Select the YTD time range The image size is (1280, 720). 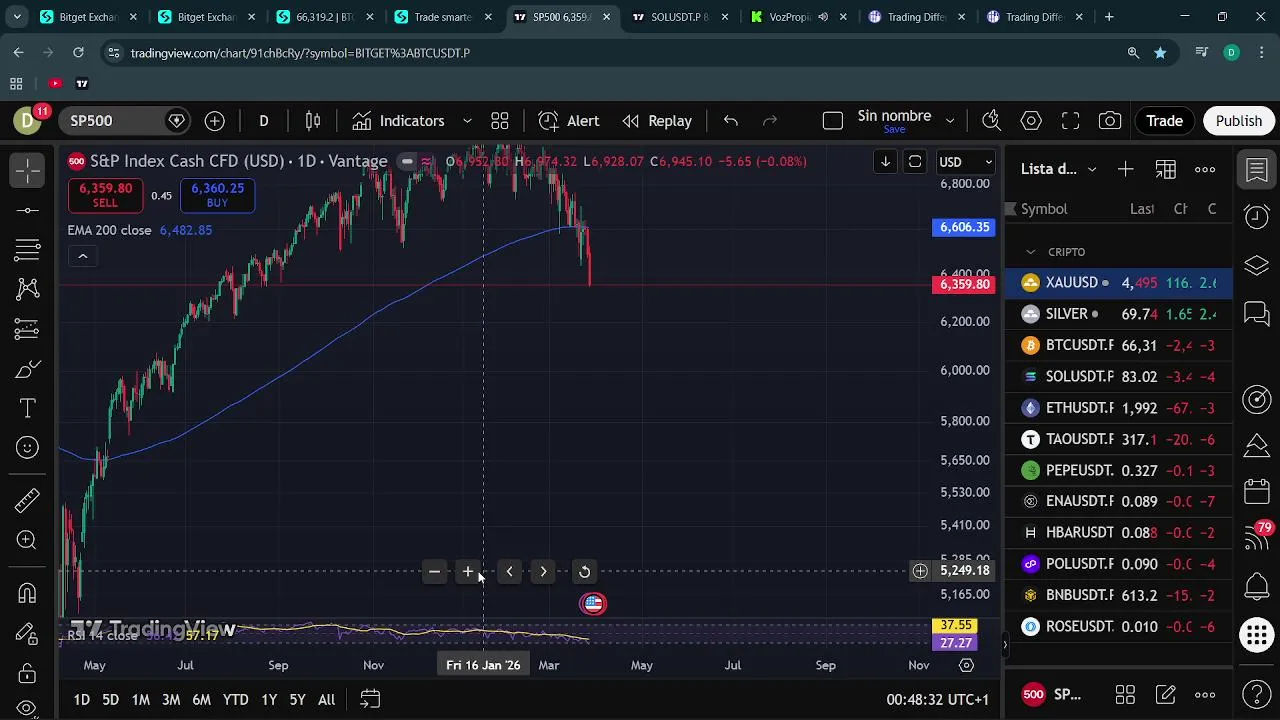pos(236,700)
